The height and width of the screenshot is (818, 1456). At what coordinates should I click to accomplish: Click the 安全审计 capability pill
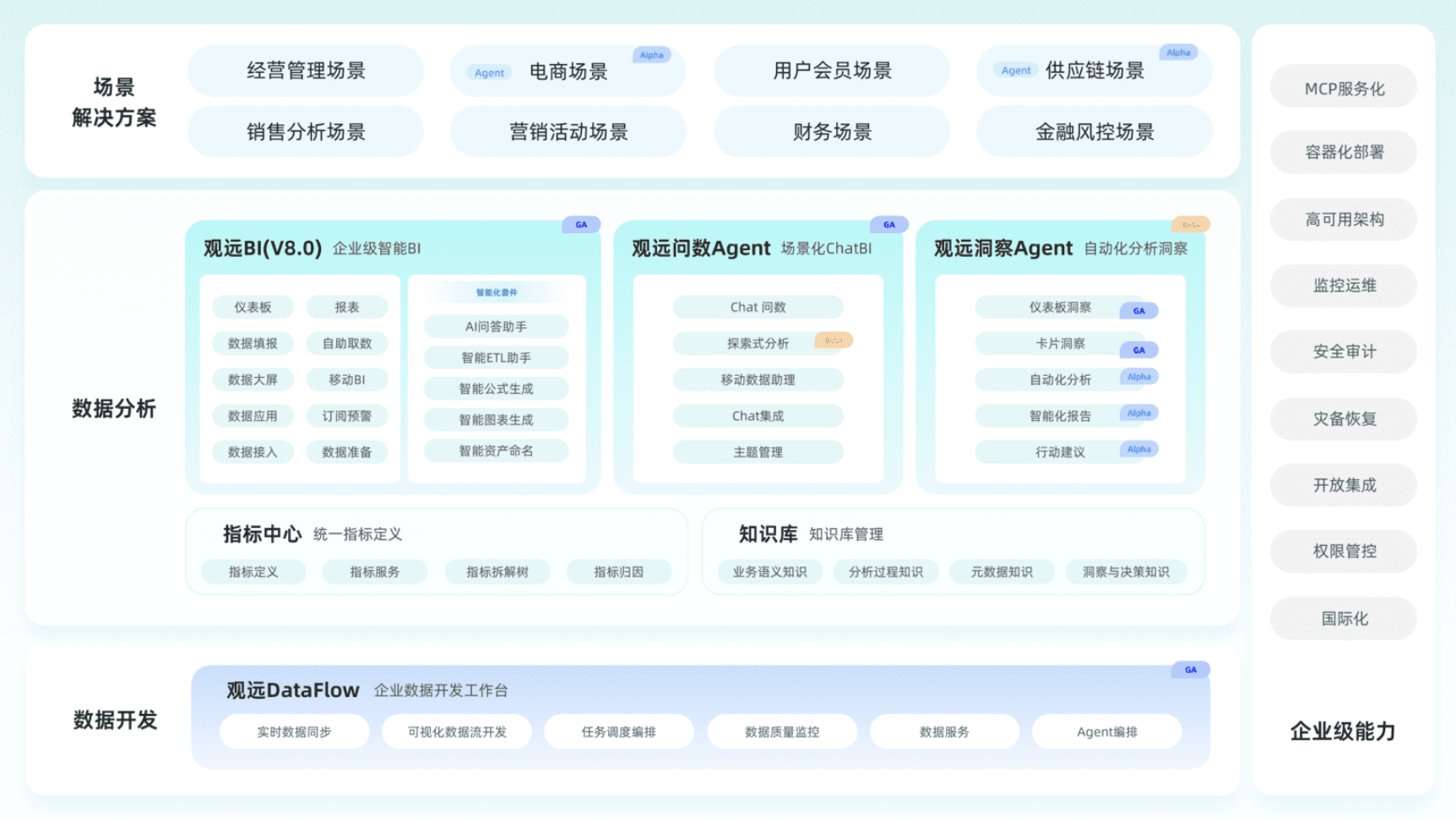(x=1344, y=352)
